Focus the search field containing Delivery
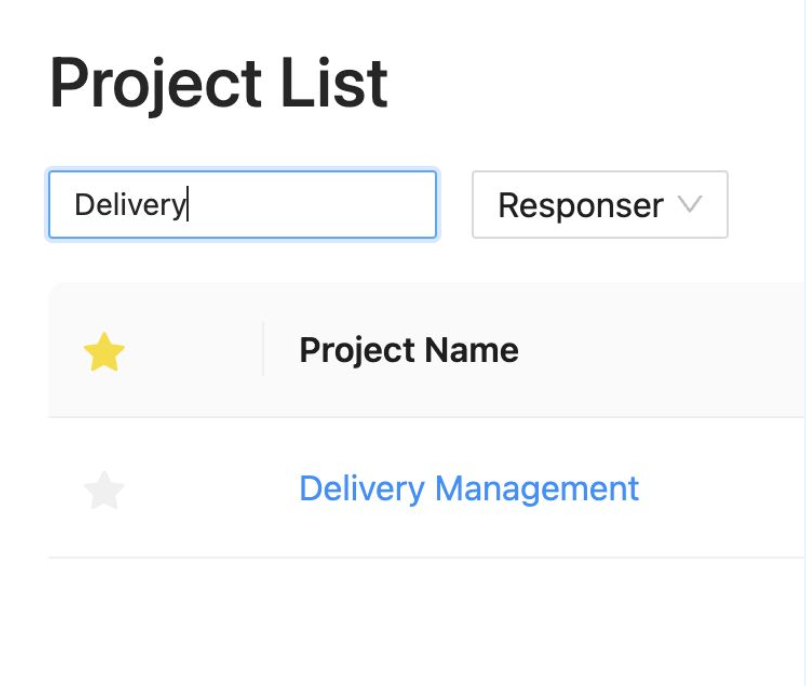 click(x=242, y=205)
